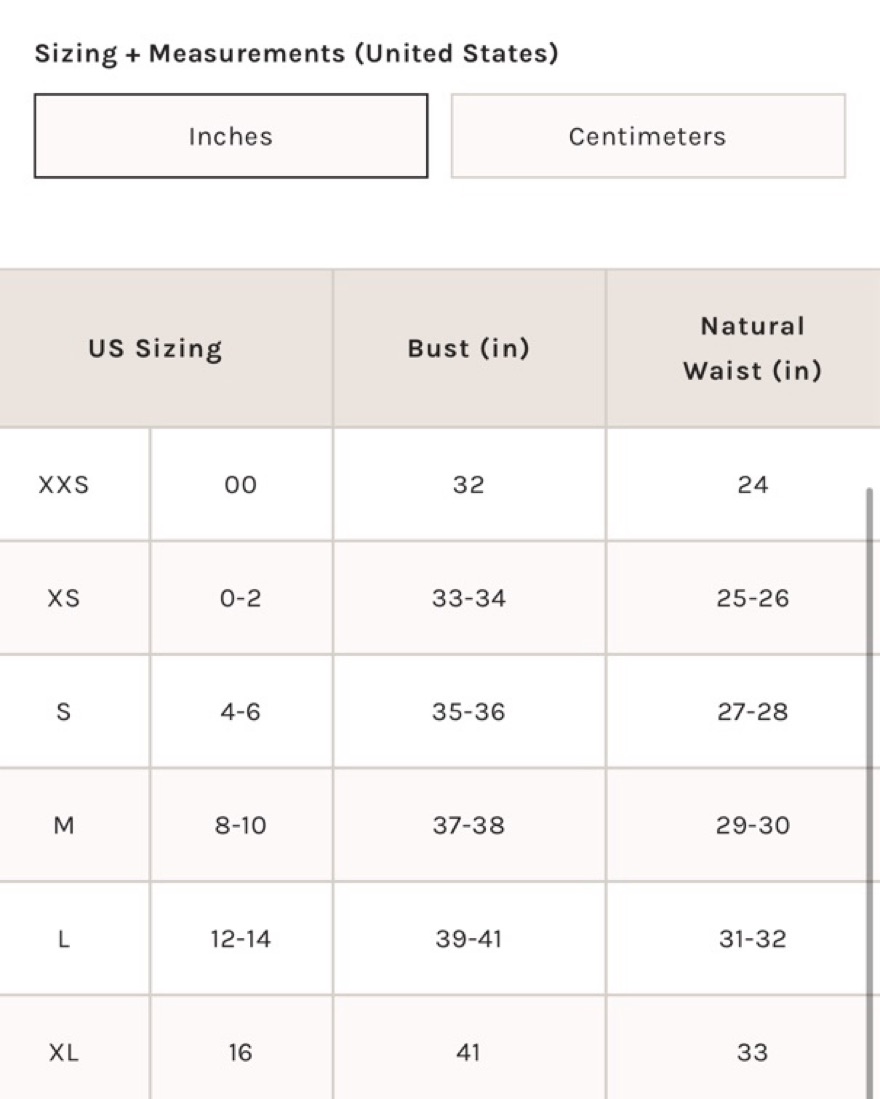Switch measurements to Centimeters
Screen dimensions: 880x1099
[x=648, y=136]
